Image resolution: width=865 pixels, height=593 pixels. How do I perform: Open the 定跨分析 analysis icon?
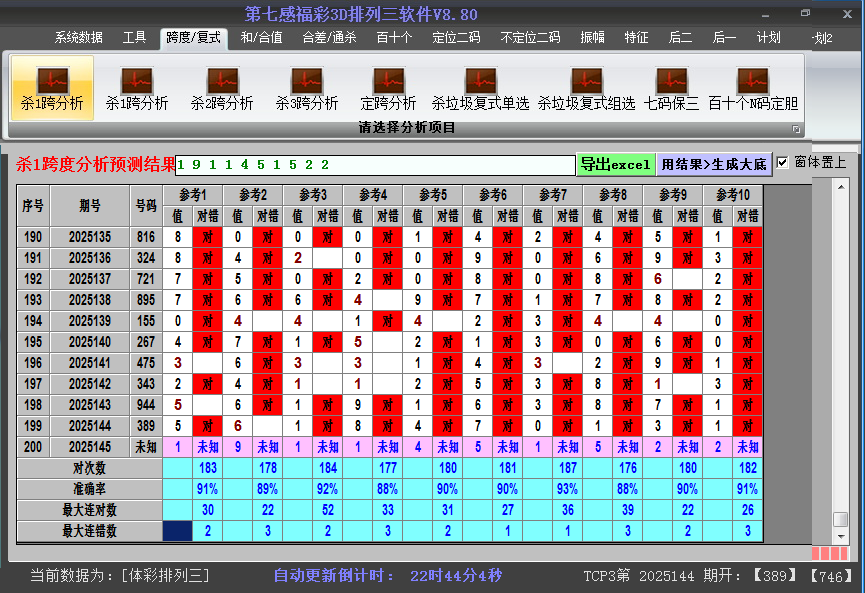click(388, 88)
